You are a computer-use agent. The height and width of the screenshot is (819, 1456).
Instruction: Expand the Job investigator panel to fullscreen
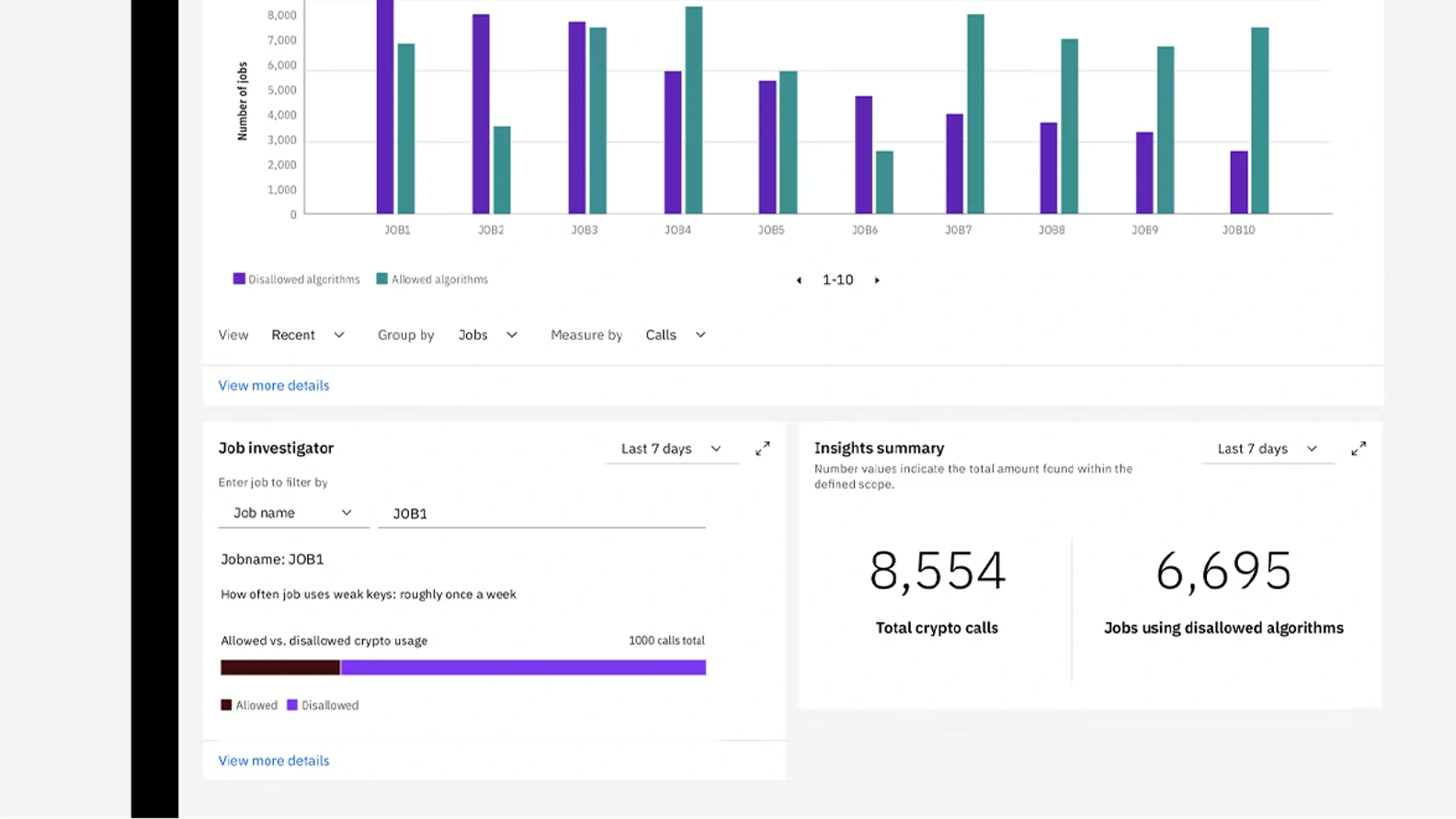[762, 449]
